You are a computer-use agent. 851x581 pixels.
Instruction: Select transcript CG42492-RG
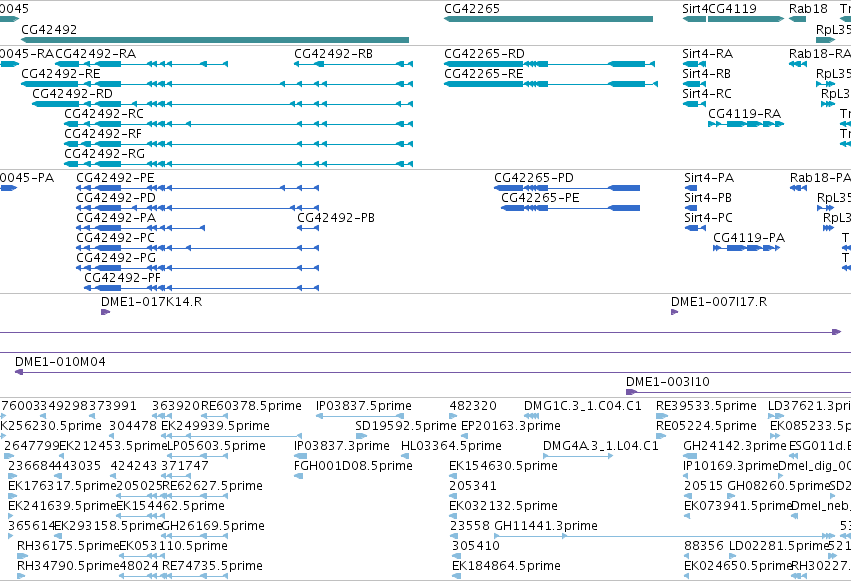pyautogui.click(x=239, y=164)
